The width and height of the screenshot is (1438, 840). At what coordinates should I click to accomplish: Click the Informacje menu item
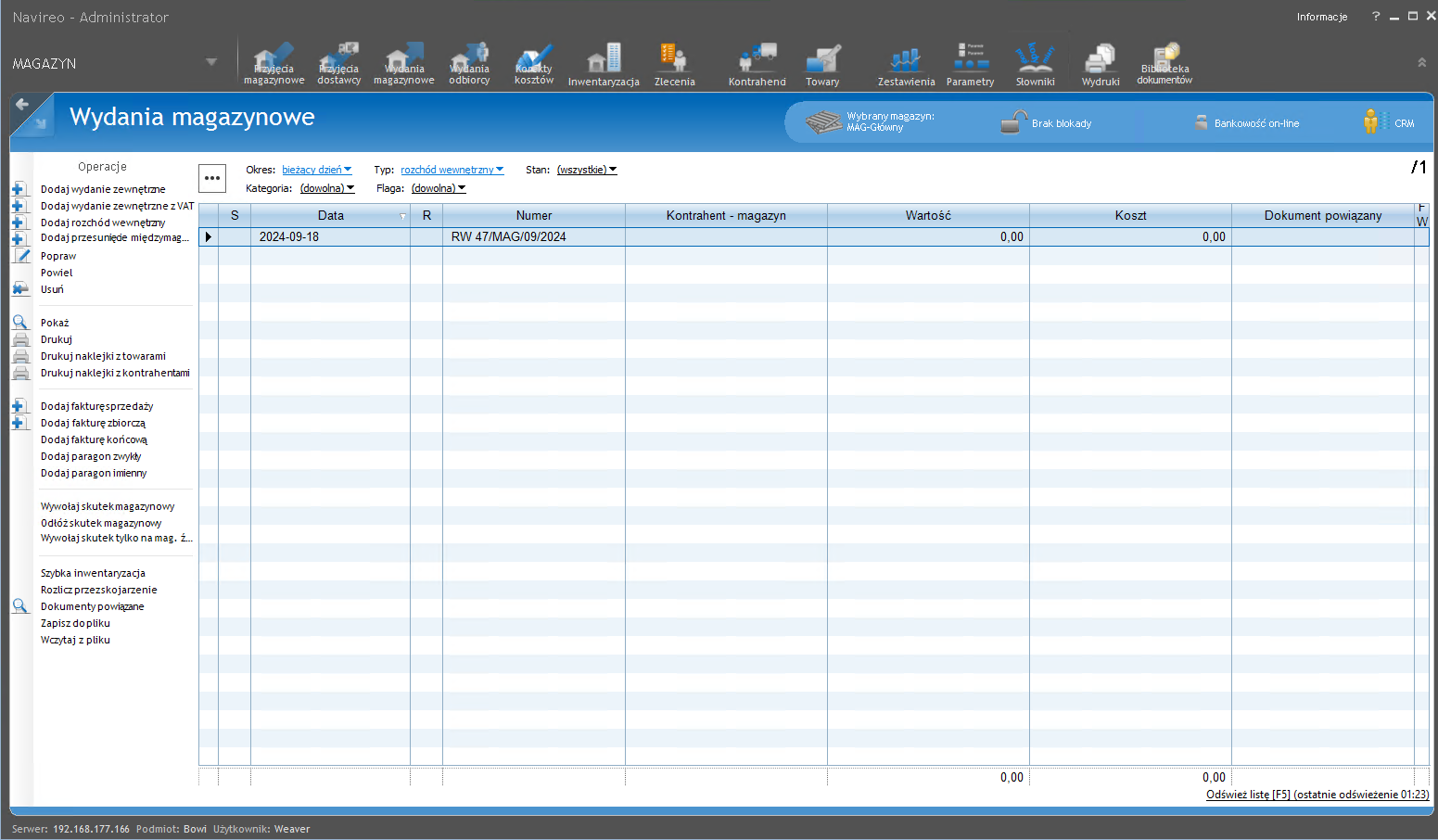click(1321, 17)
